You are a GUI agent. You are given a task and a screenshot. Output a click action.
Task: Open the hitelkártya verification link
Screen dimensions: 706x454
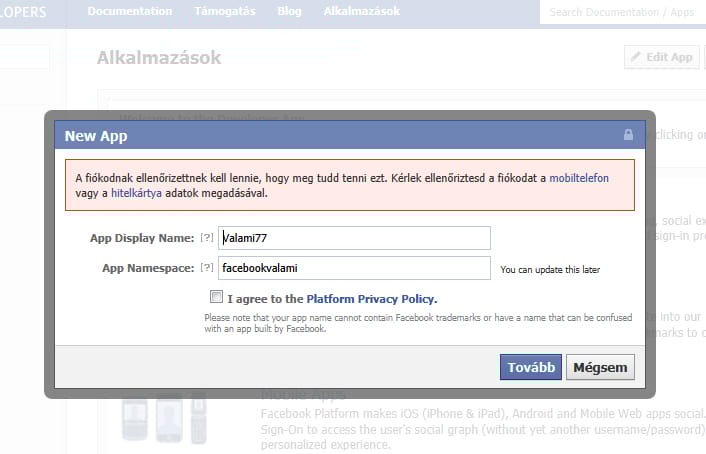coord(136,193)
